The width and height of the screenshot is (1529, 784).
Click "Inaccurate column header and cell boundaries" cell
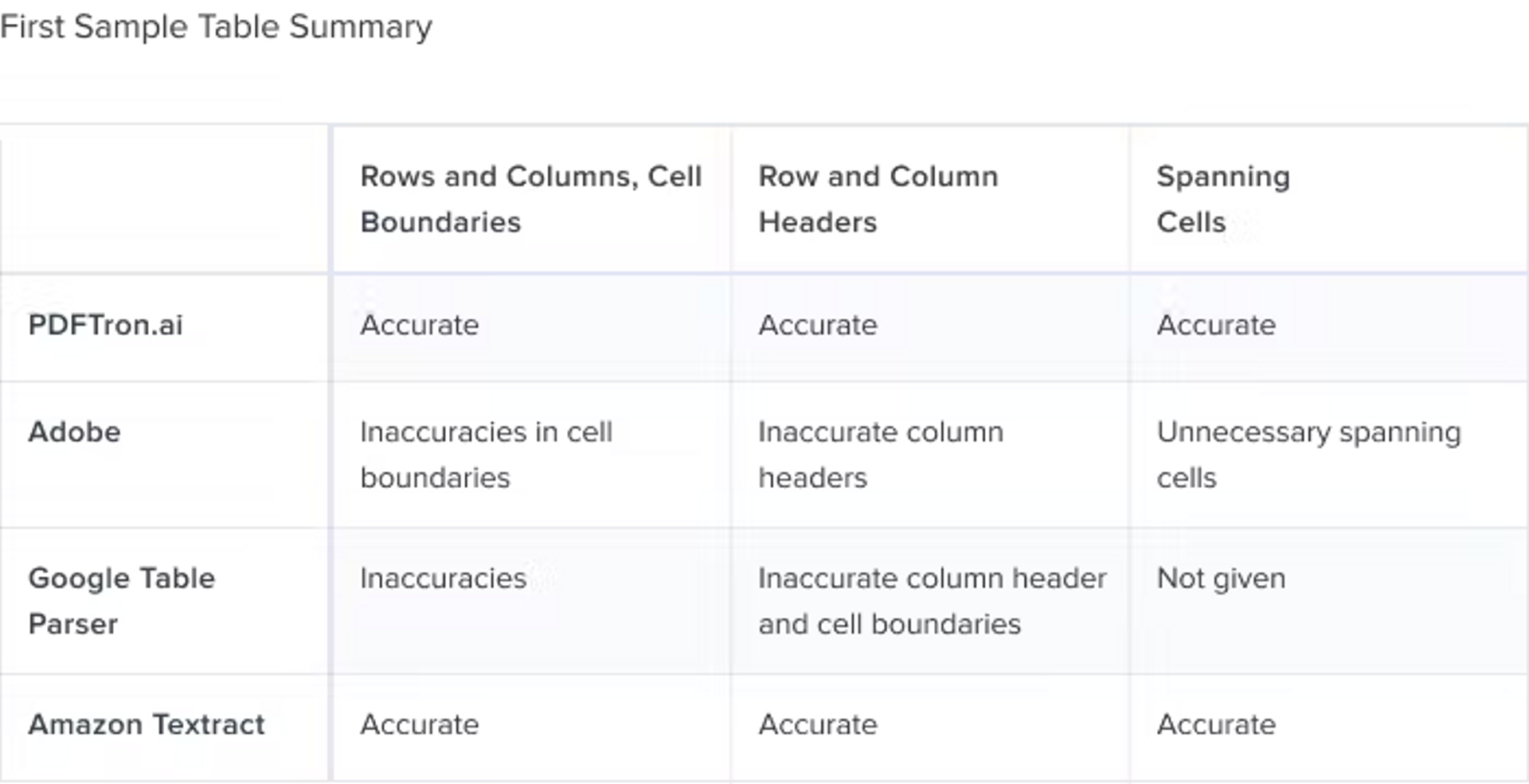[932, 601]
